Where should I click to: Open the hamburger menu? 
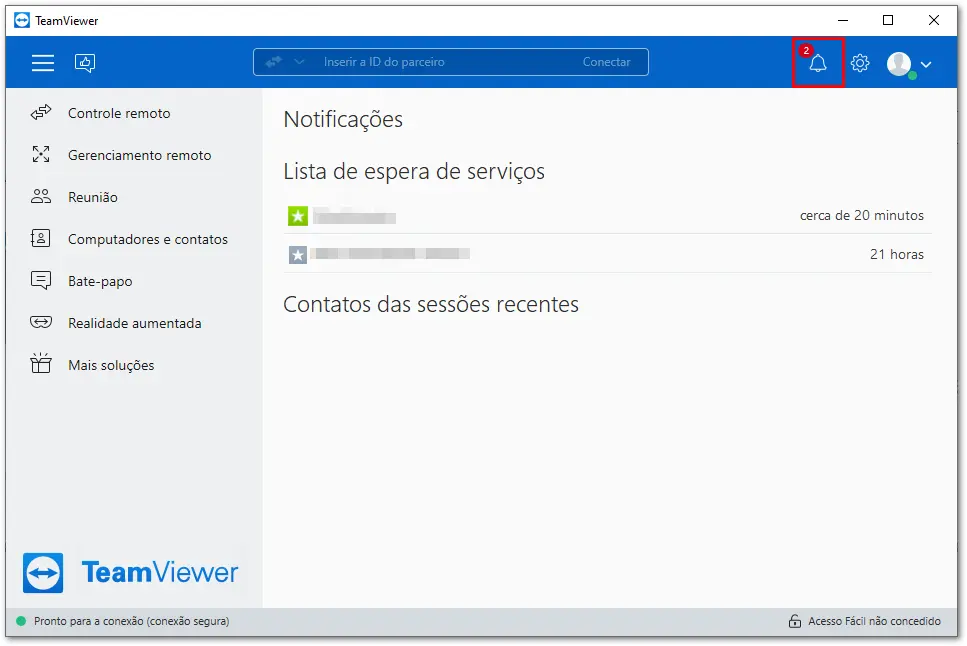(43, 62)
